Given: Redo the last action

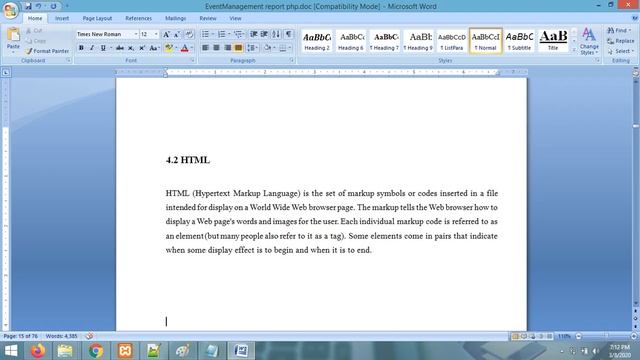Looking at the screenshot, I should point(53,6).
